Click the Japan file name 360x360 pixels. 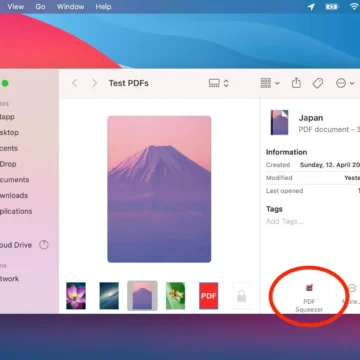click(x=311, y=118)
